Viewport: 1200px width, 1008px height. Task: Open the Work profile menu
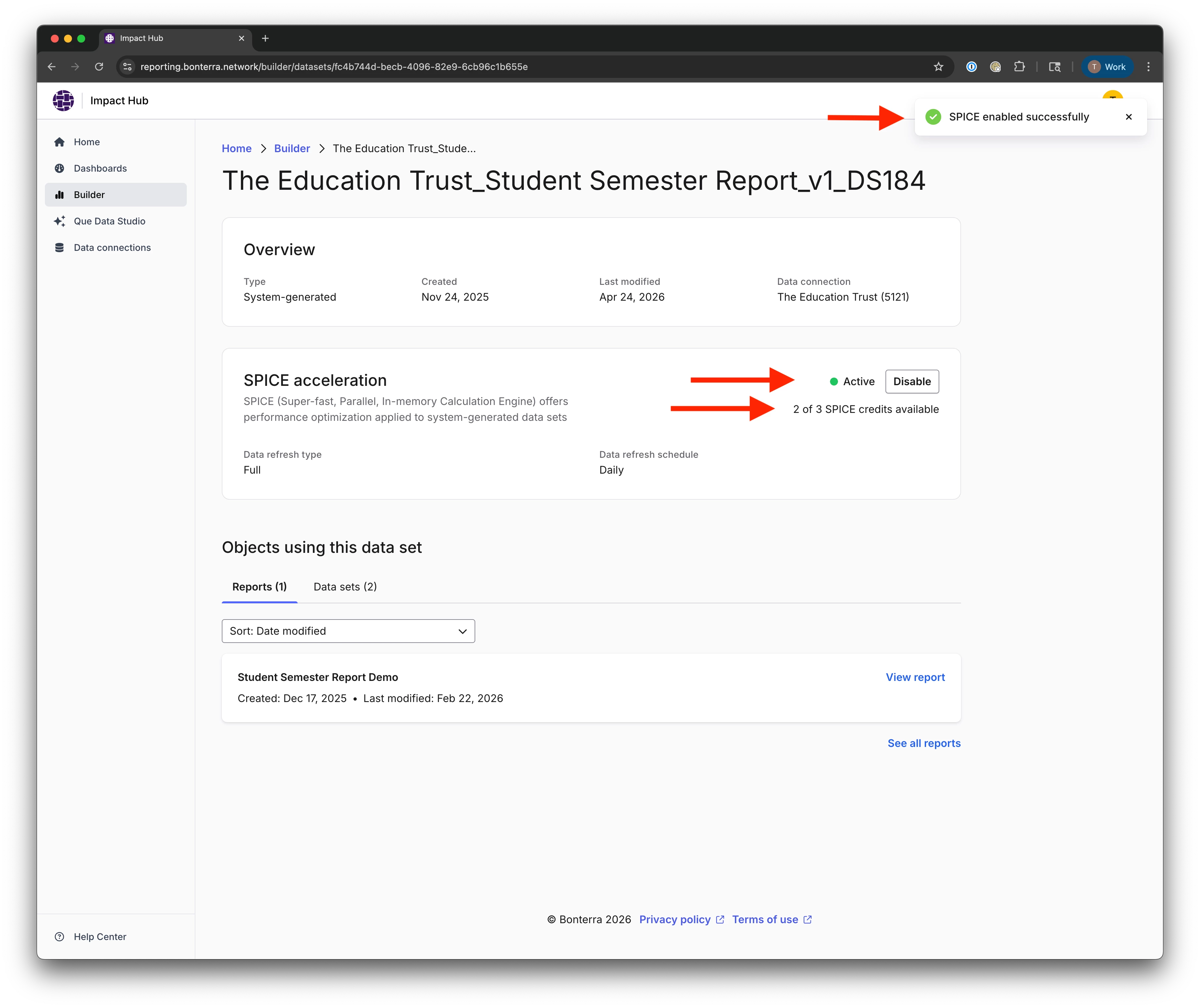[x=1107, y=67]
